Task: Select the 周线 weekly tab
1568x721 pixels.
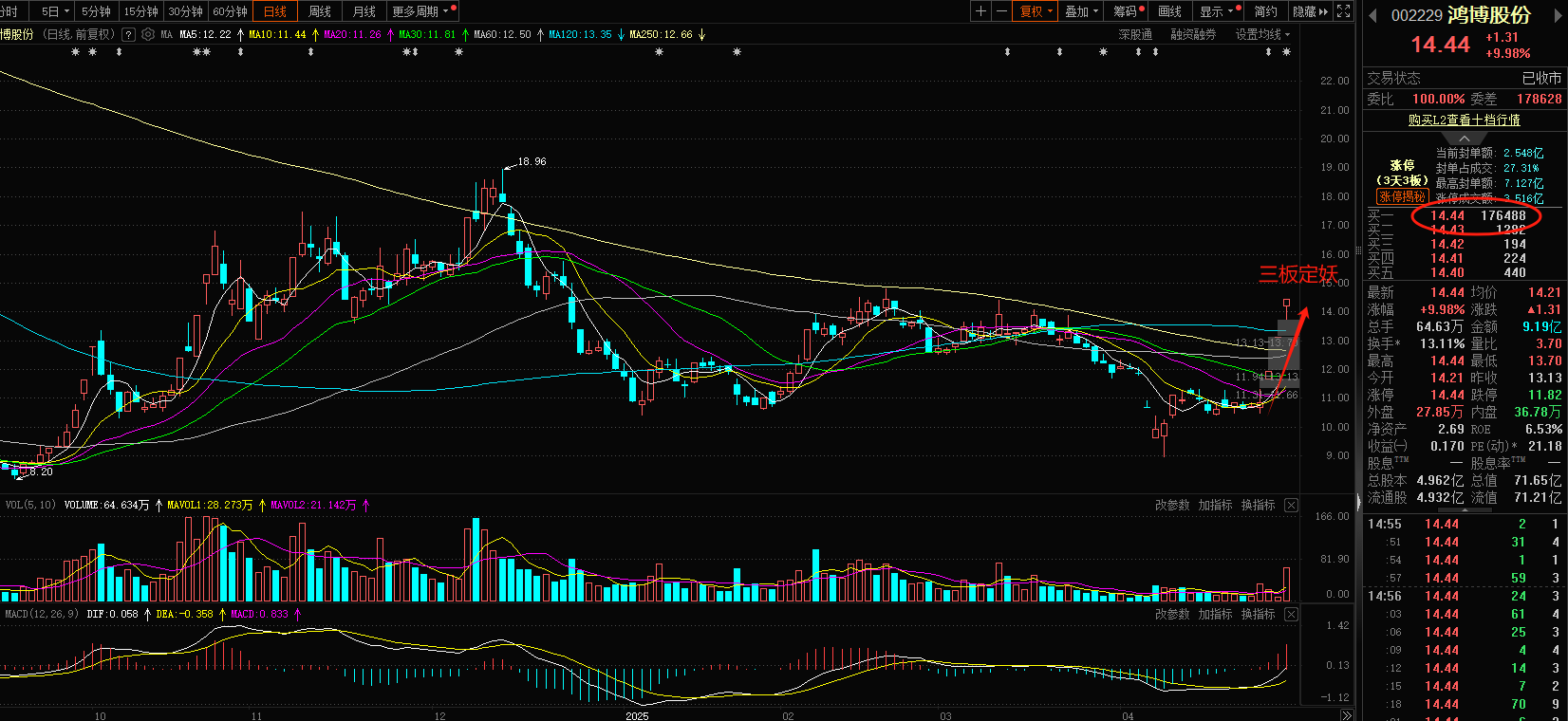Action: pos(320,11)
